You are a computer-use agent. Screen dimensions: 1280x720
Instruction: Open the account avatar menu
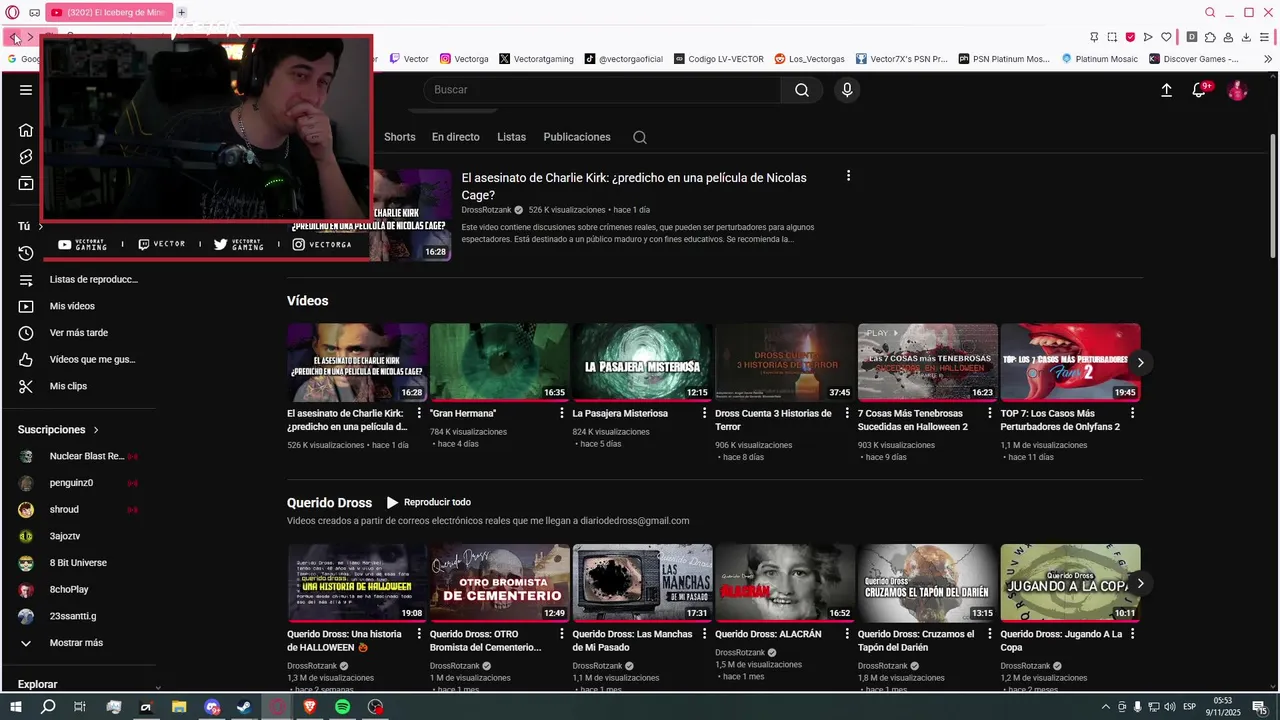(1238, 90)
